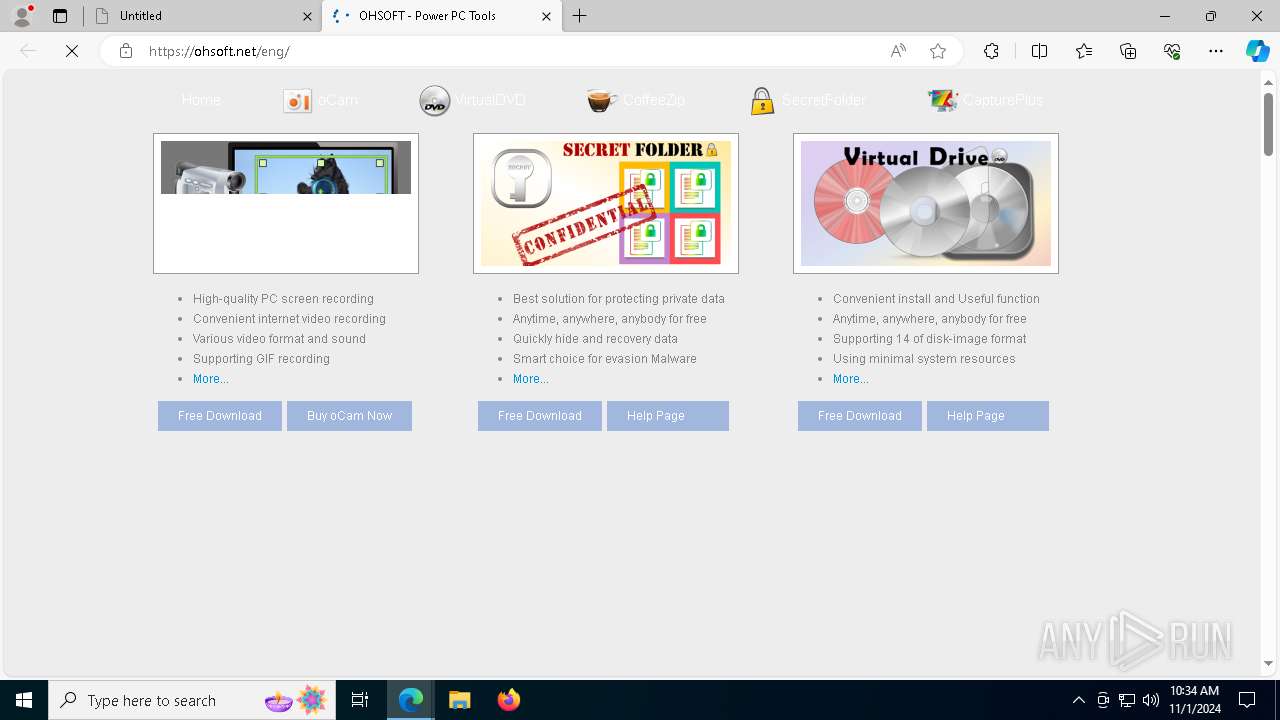The width and height of the screenshot is (1280, 720).
Task: Click Buy oCam Now button
Action: pos(349,416)
